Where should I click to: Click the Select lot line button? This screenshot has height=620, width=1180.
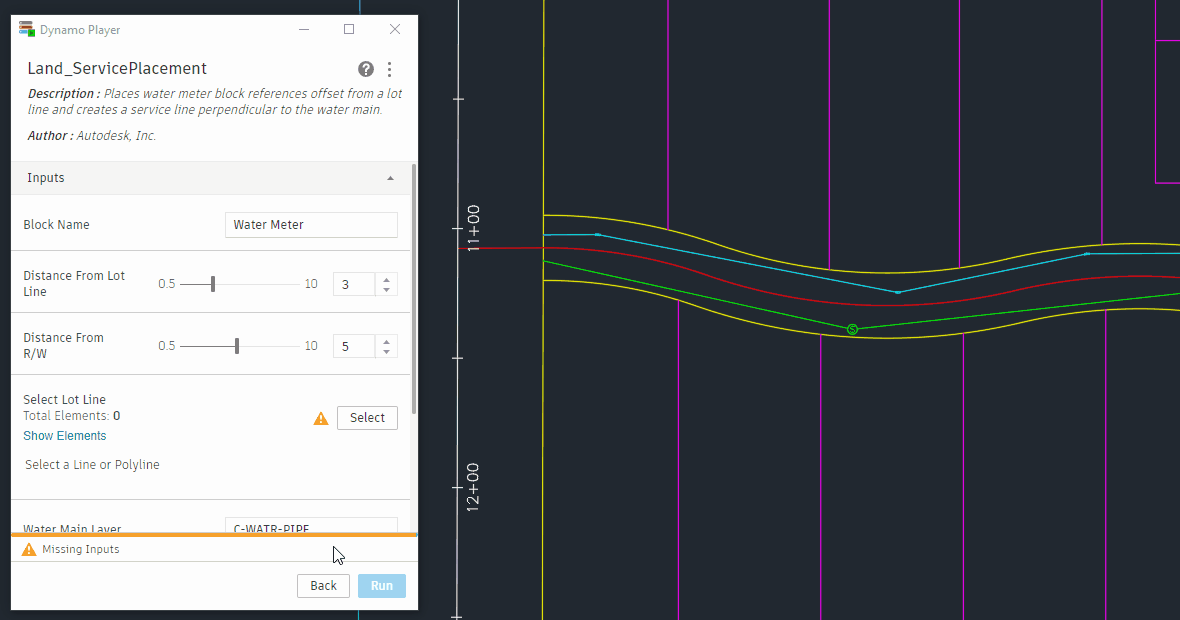coord(367,418)
